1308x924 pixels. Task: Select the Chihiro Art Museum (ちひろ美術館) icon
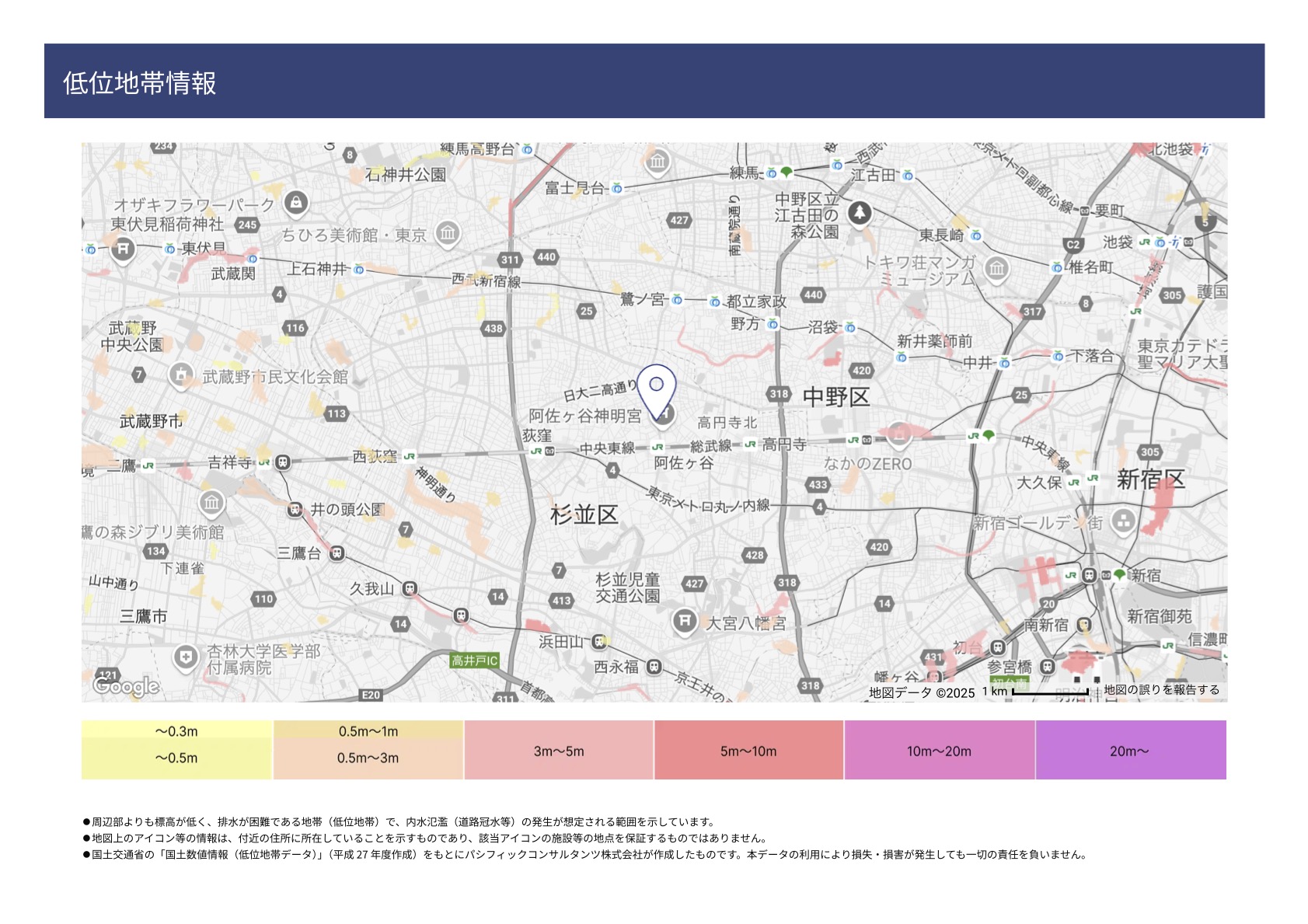tap(448, 232)
